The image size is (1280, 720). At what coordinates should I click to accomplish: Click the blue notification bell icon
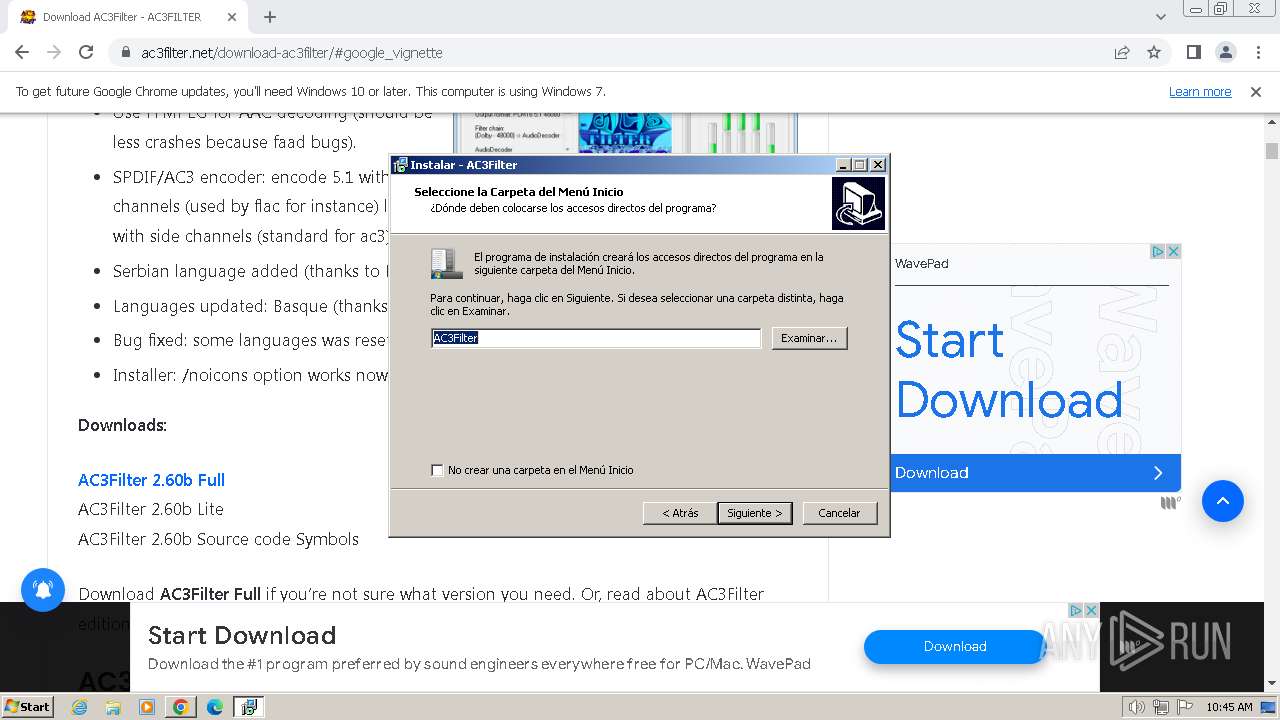43,590
